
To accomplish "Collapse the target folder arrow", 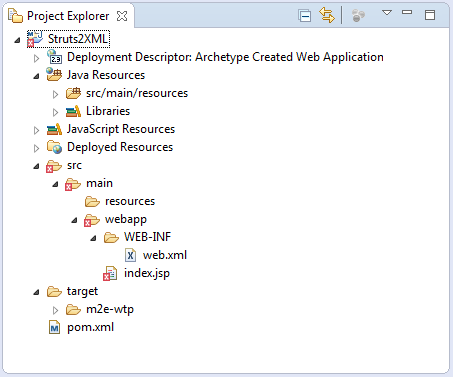I will click(36, 292).
